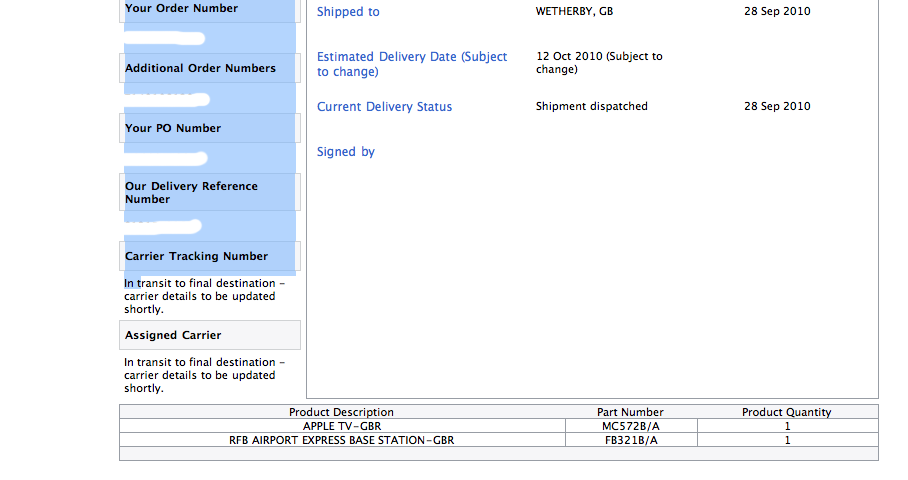
Task: Select the 'Additional Order Numbers' header
Action: pyautogui.click(x=210, y=68)
